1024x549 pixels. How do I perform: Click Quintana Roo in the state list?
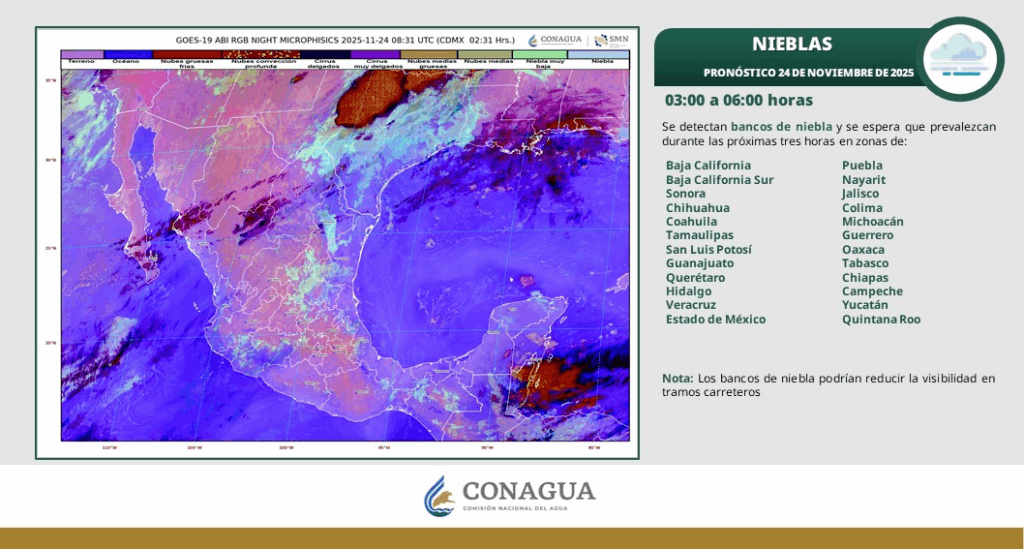pos(881,319)
